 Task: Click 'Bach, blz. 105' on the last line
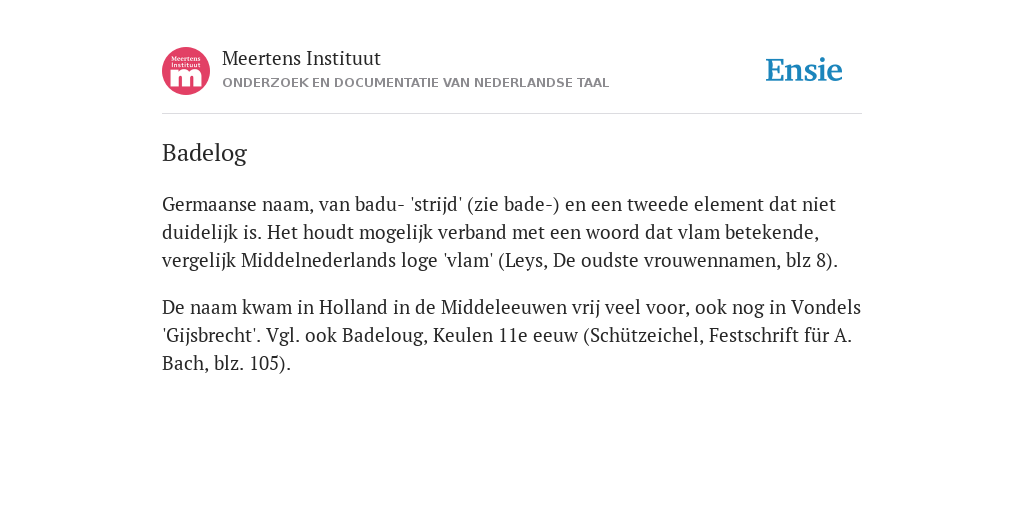tap(221, 363)
